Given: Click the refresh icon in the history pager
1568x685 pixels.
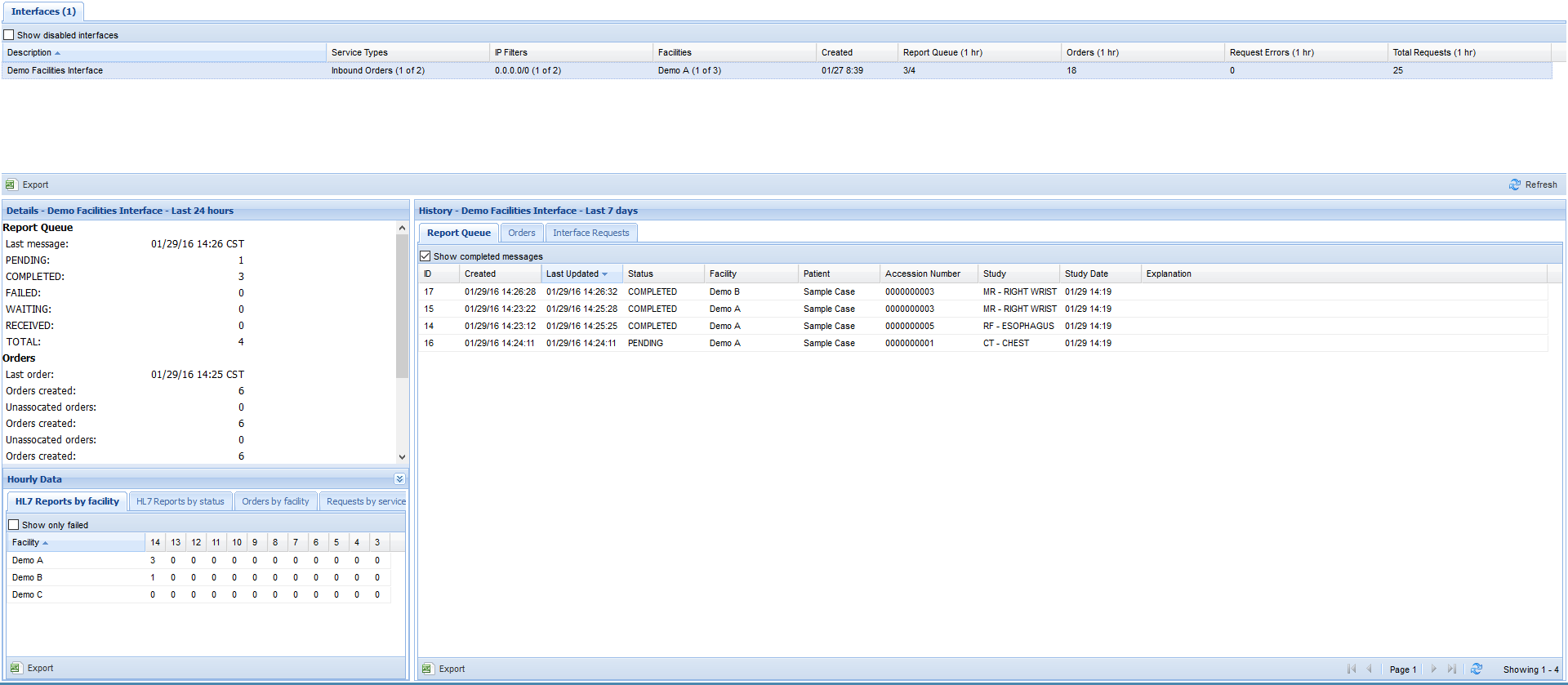Looking at the screenshot, I should 1477,669.
